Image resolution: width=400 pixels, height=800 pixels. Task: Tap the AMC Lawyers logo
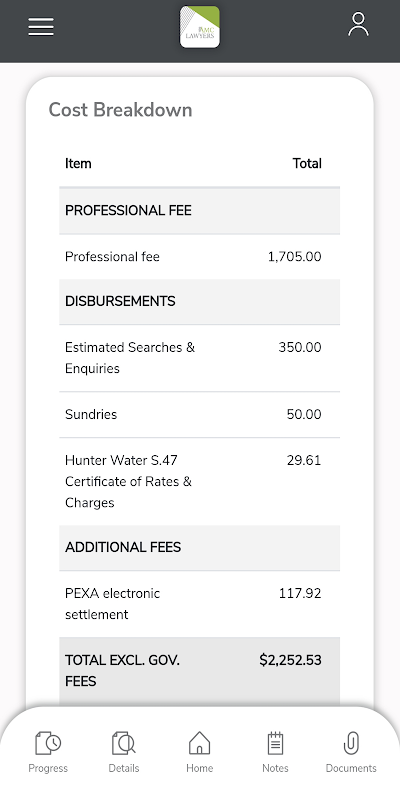(199, 27)
